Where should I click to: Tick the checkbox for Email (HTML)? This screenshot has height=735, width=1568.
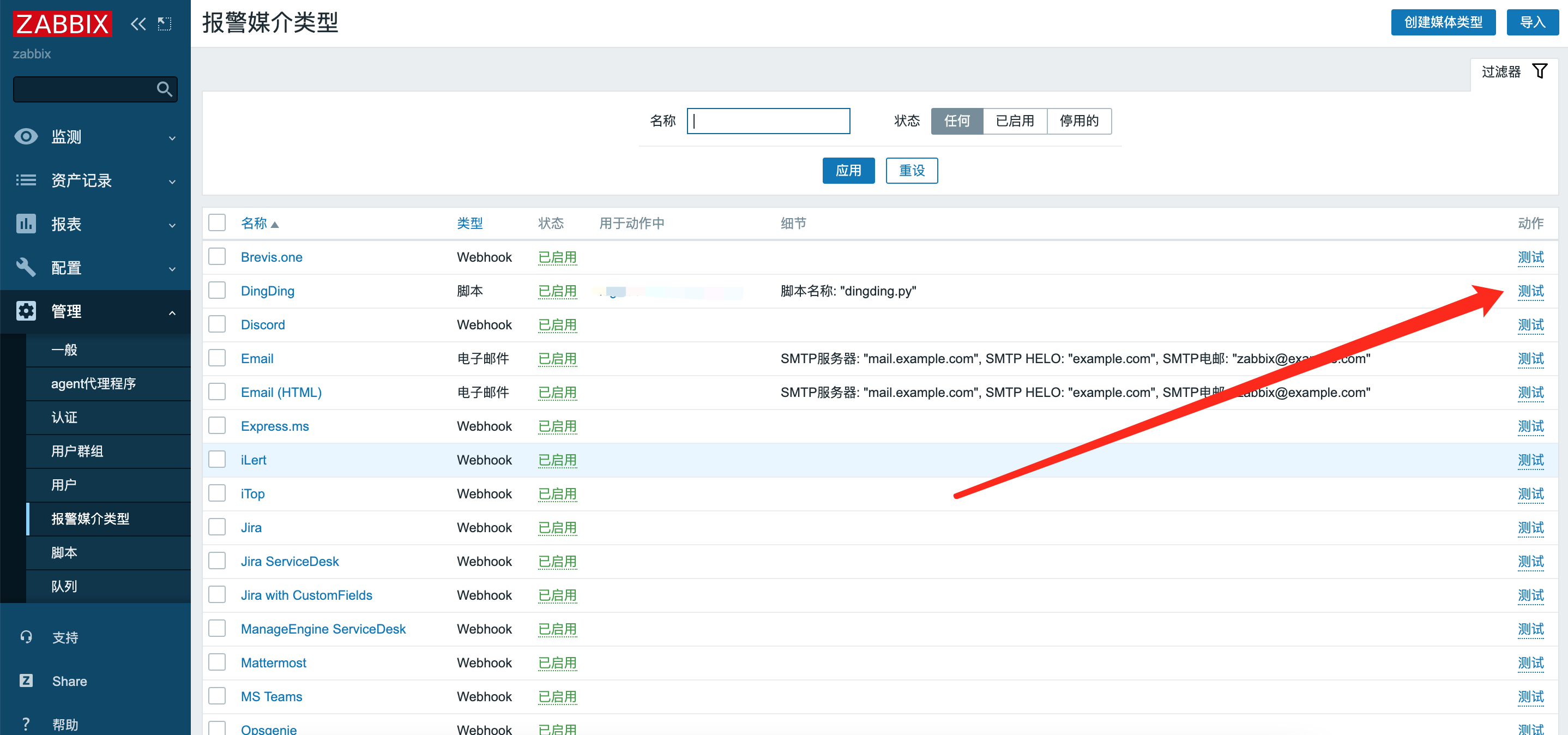[216, 391]
